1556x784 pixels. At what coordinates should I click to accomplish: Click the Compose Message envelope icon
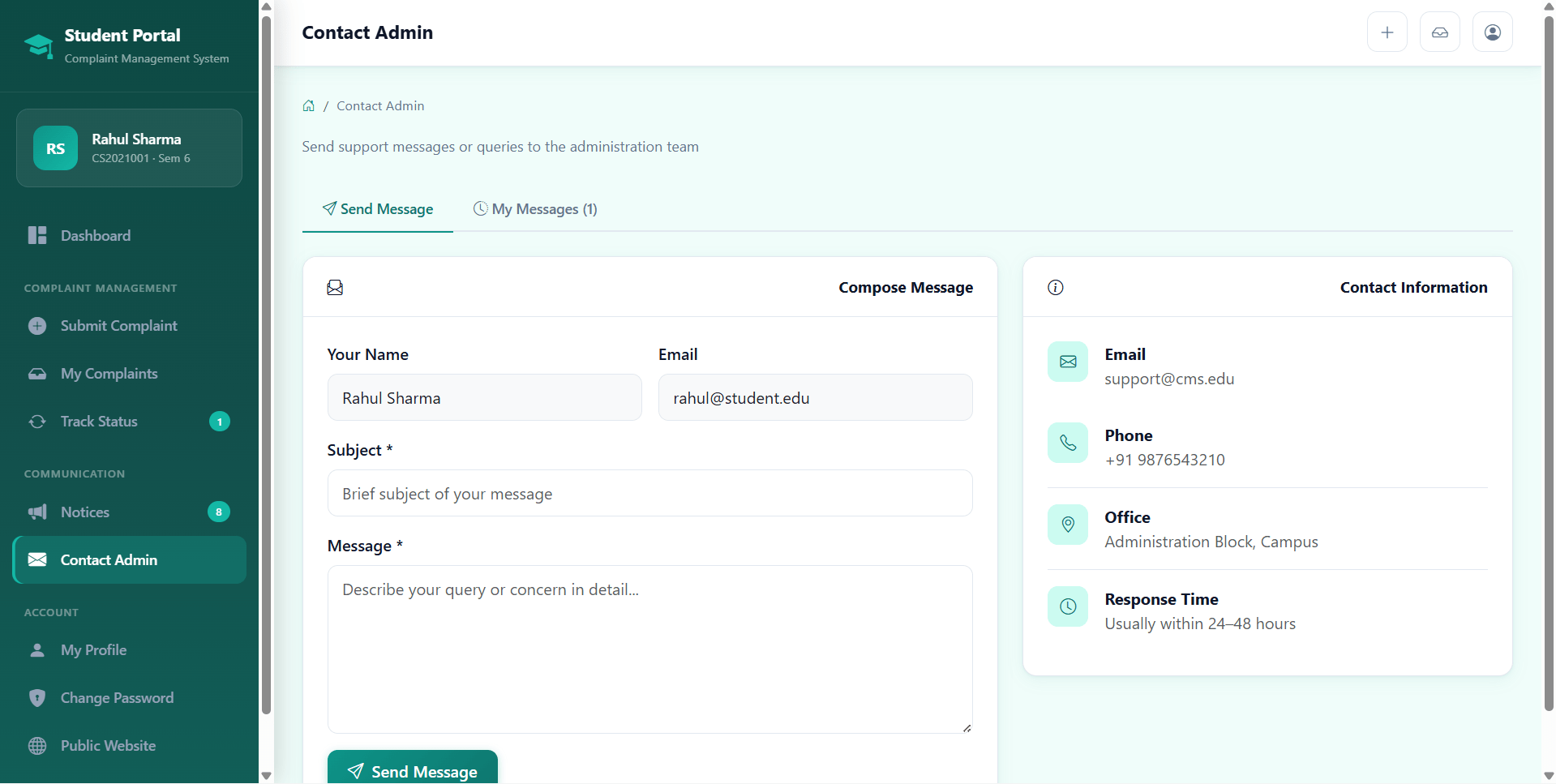(335, 288)
